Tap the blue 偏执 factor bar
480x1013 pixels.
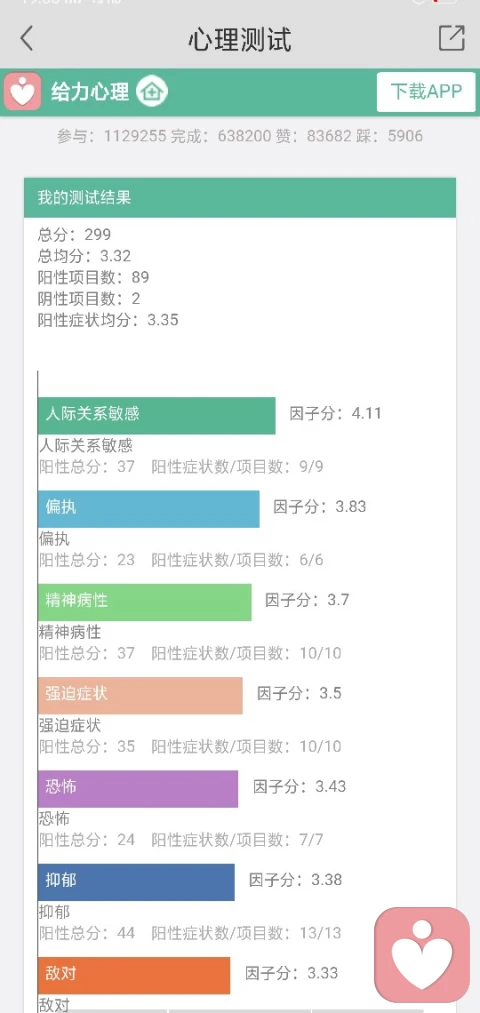[x=149, y=509]
